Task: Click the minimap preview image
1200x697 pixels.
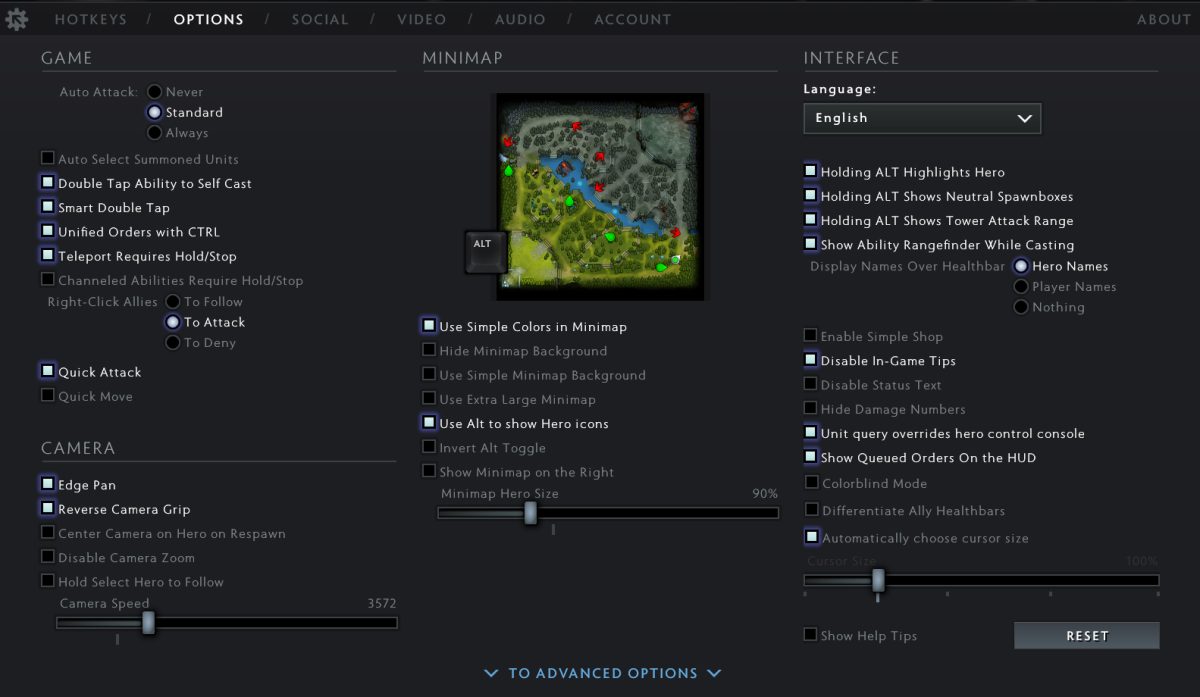Action: [598, 196]
